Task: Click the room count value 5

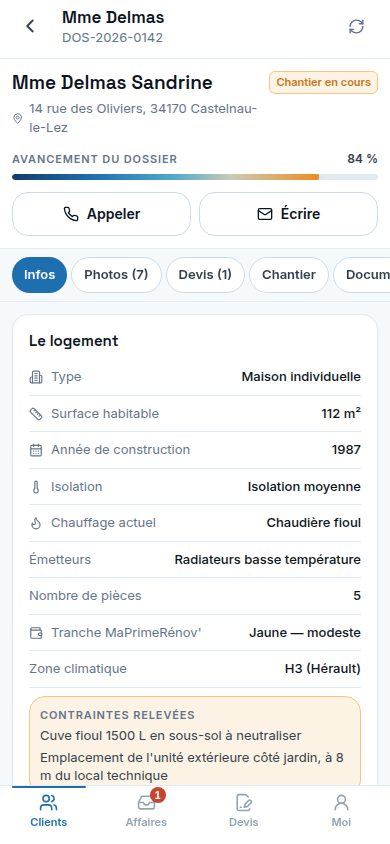Action: tap(357, 596)
